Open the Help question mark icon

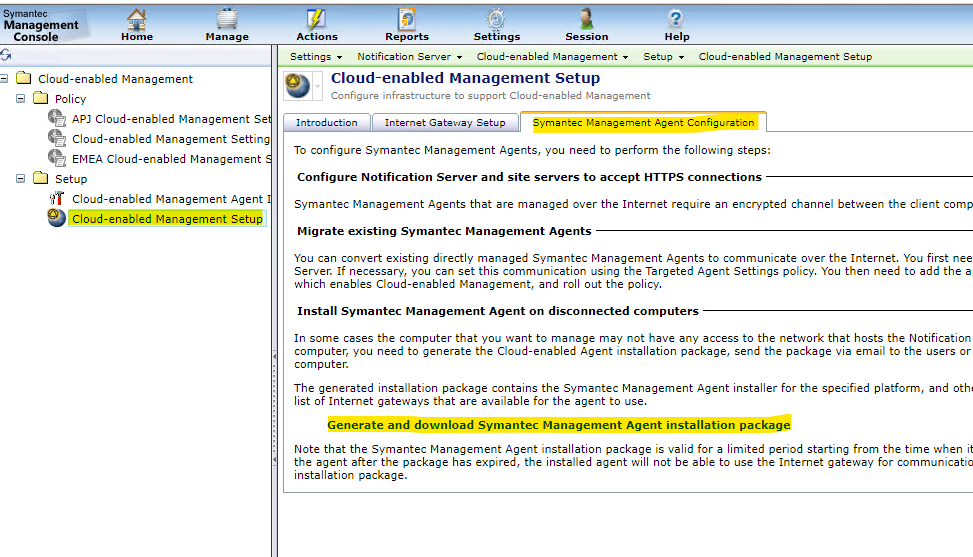[676, 20]
